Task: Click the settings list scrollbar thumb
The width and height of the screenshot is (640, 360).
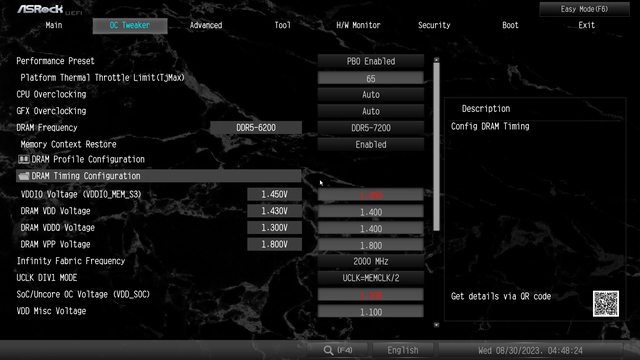Action: click(x=436, y=147)
